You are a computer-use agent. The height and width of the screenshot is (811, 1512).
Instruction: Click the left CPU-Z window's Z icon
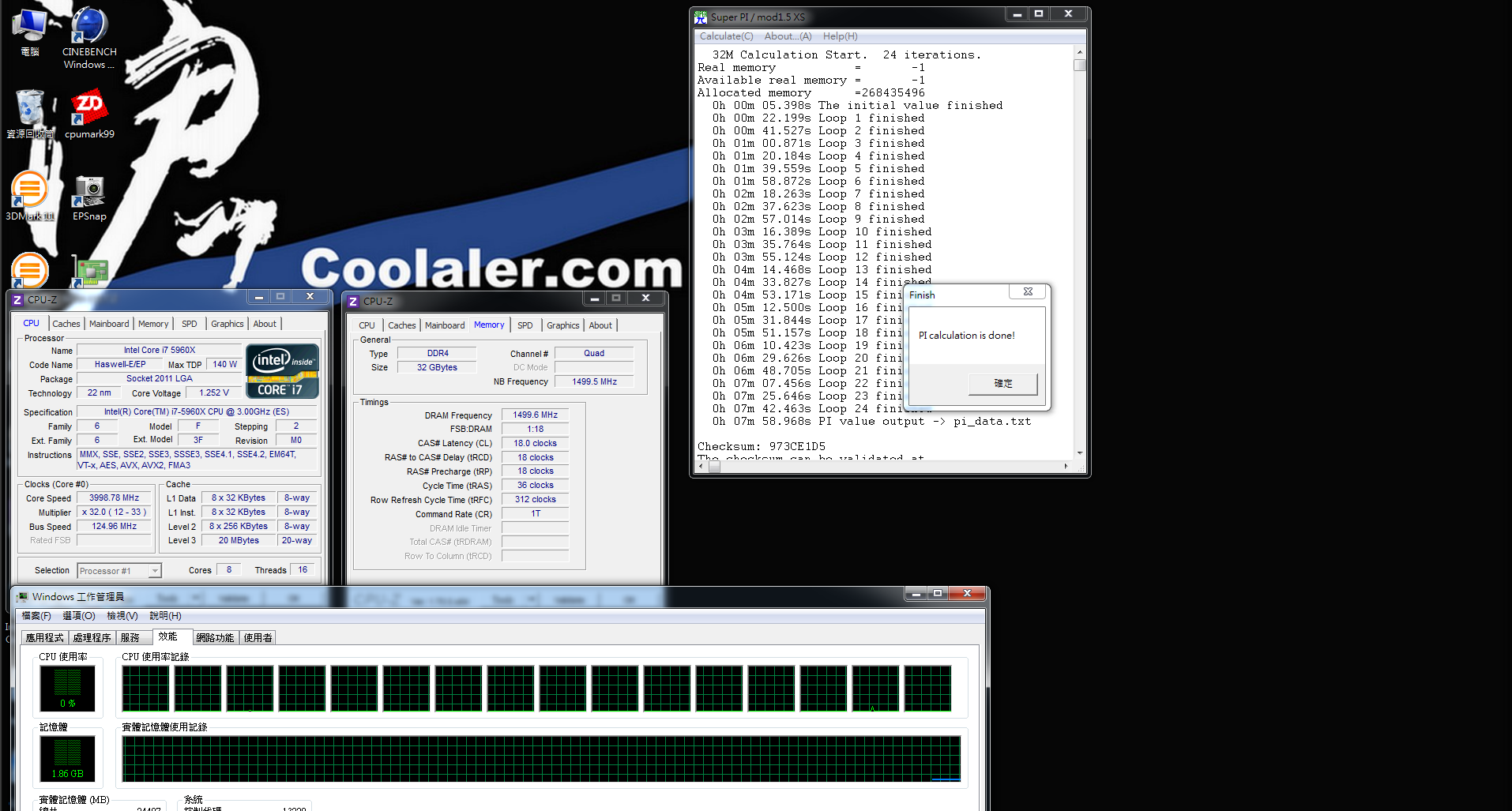point(17,300)
